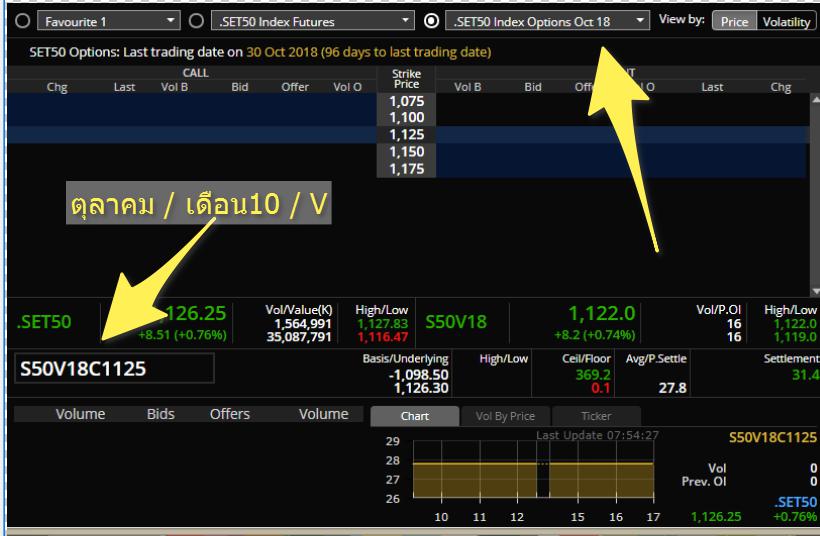Select strike price 1,175 row

406,168
